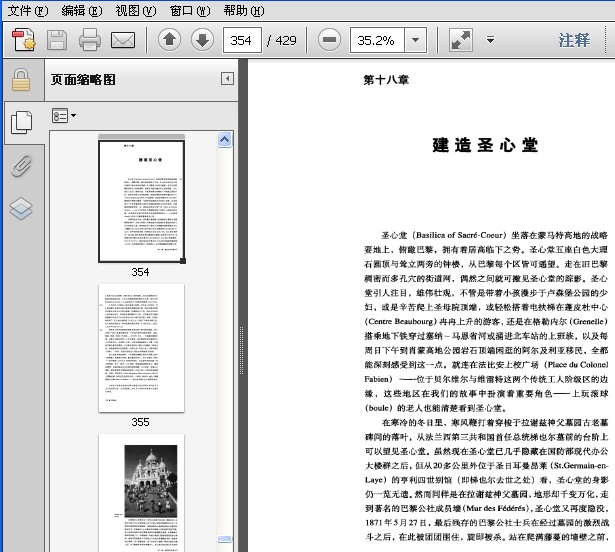Toggle the Page Thumbnails panel button
The image size is (615, 552).
[x=22, y=122]
